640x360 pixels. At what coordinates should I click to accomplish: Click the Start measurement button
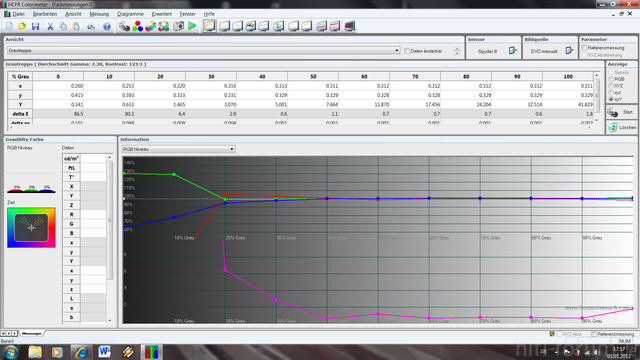coord(621,112)
